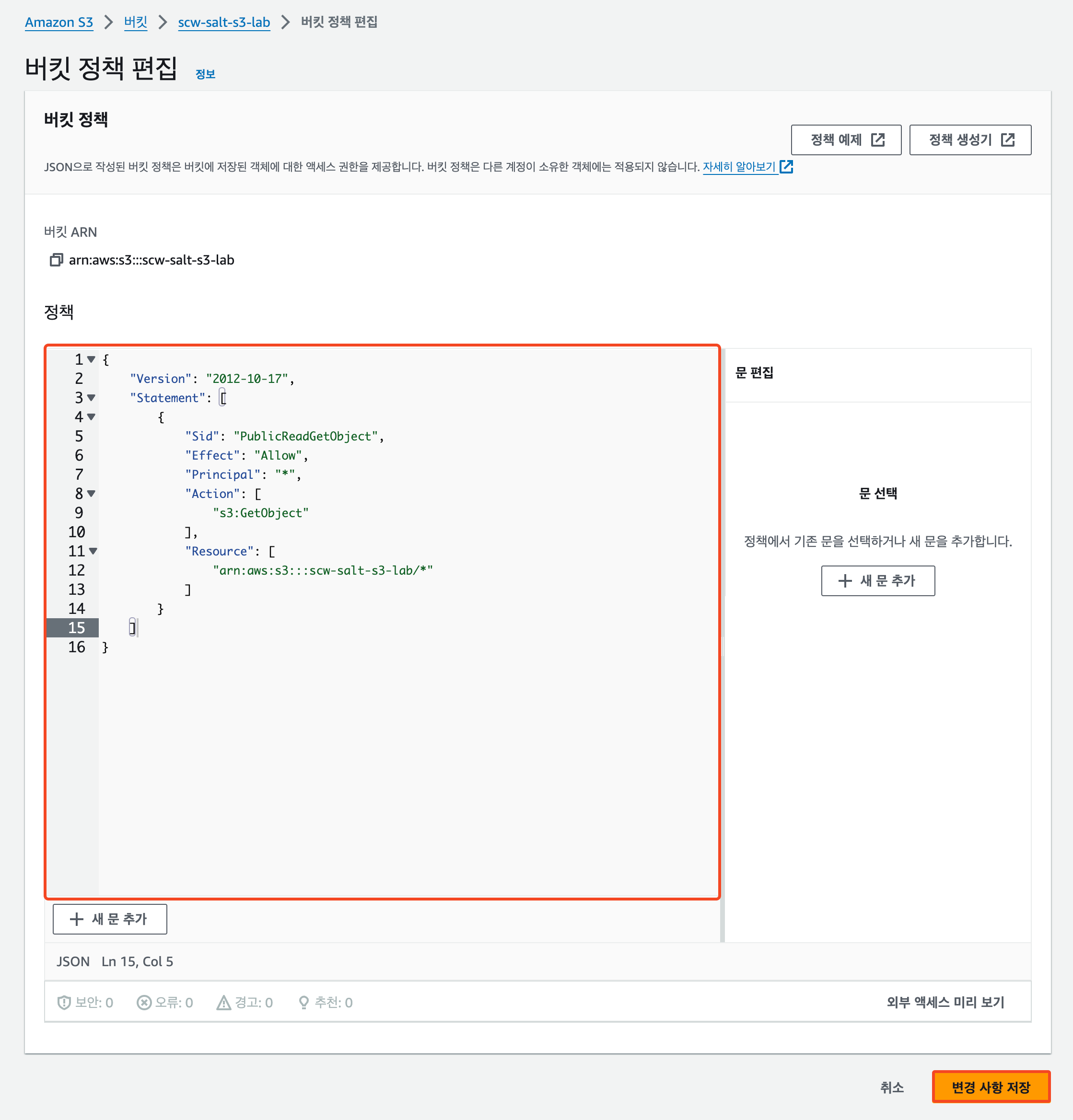
Task: Click line 12 resource ARN text in editor
Action: pos(322,570)
